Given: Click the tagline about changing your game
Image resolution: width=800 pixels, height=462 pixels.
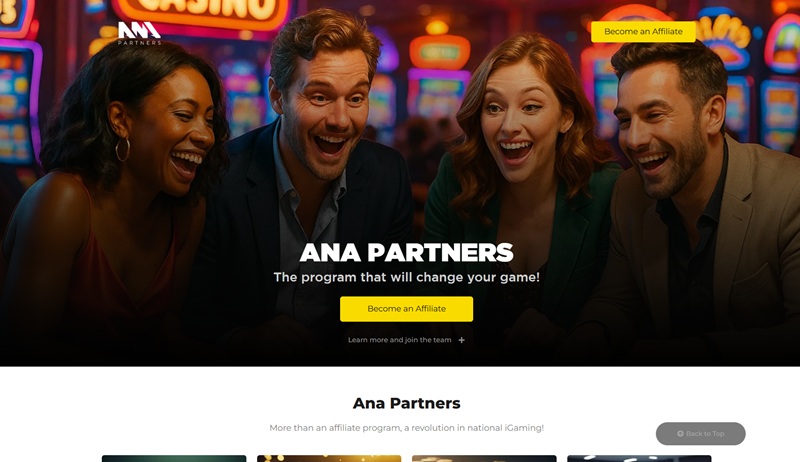Looking at the screenshot, I should click(406, 277).
